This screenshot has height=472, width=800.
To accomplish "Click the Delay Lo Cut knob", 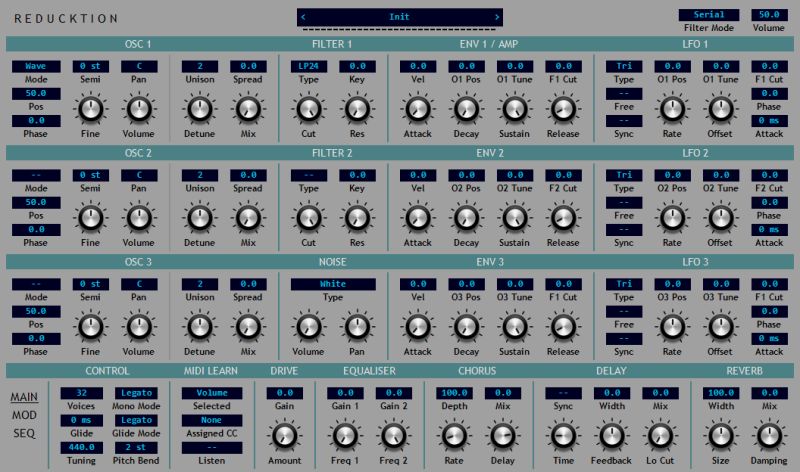I will coord(660,436).
